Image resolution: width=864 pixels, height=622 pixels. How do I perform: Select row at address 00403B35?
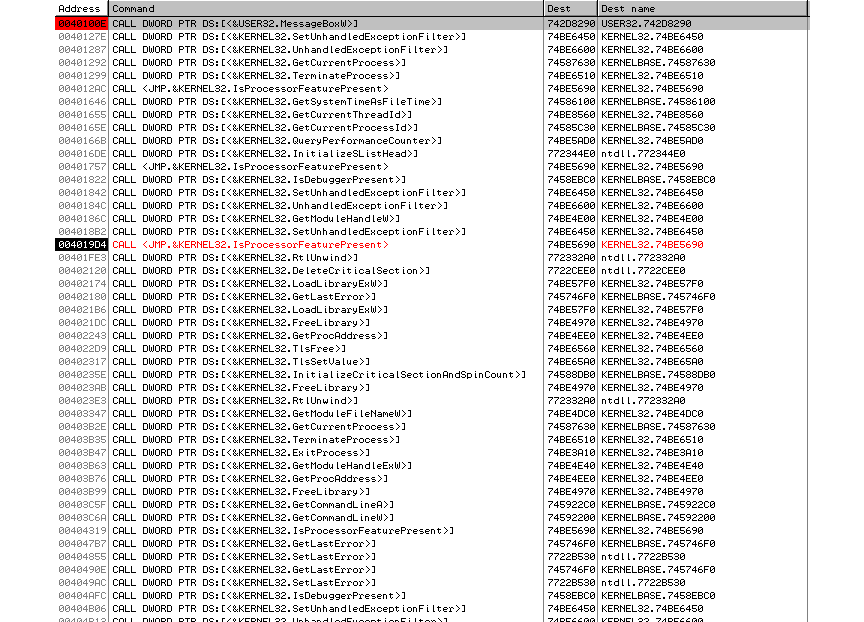pyautogui.click(x=431, y=440)
